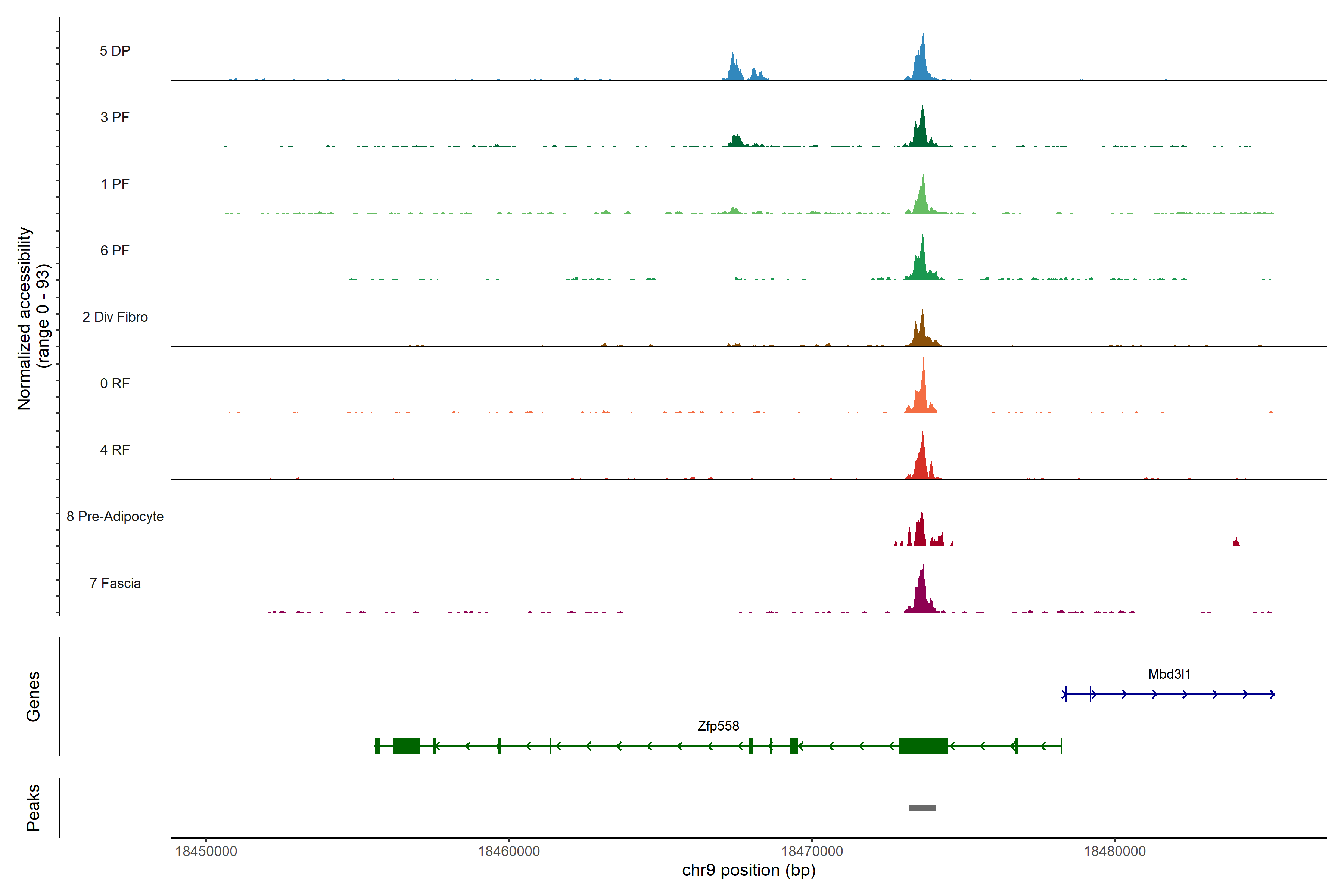Click the 4 RF track label
This screenshot has width=1344, height=896.
(115, 450)
